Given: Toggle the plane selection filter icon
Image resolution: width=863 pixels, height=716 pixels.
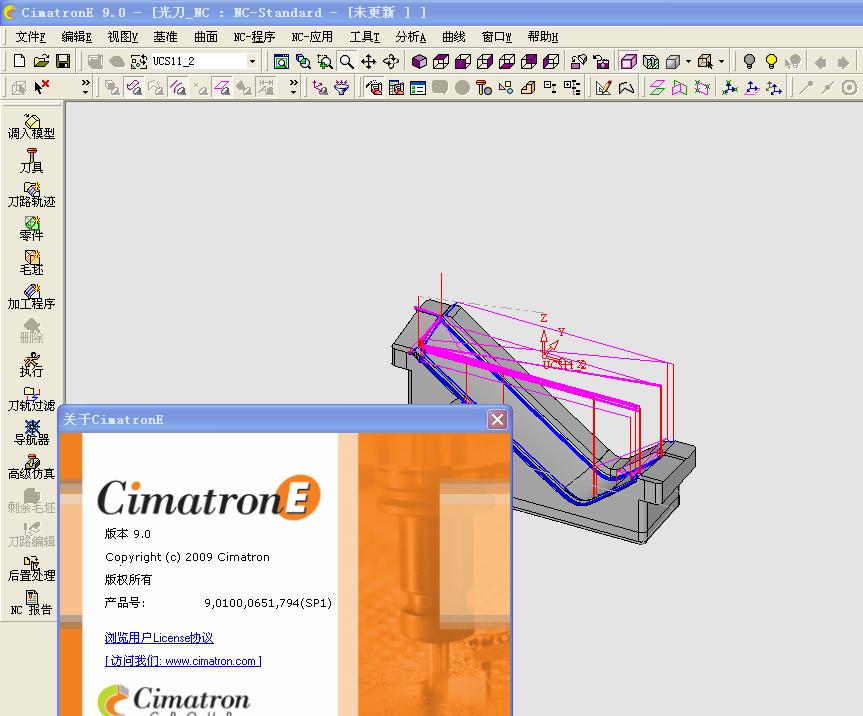Looking at the screenshot, I should click(x=222, y=87).
